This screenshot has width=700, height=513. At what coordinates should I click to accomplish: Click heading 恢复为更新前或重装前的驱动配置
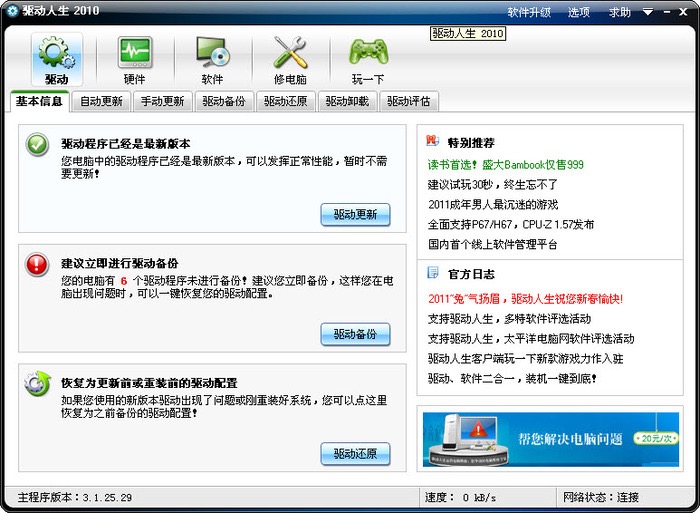pos(149,383)
